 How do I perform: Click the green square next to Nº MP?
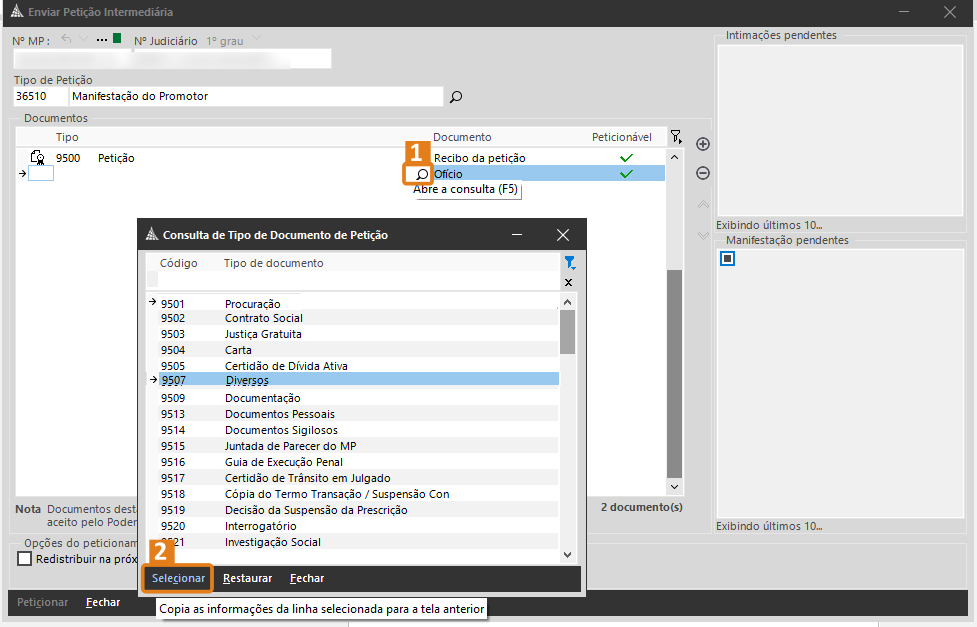tap(117, 40)
